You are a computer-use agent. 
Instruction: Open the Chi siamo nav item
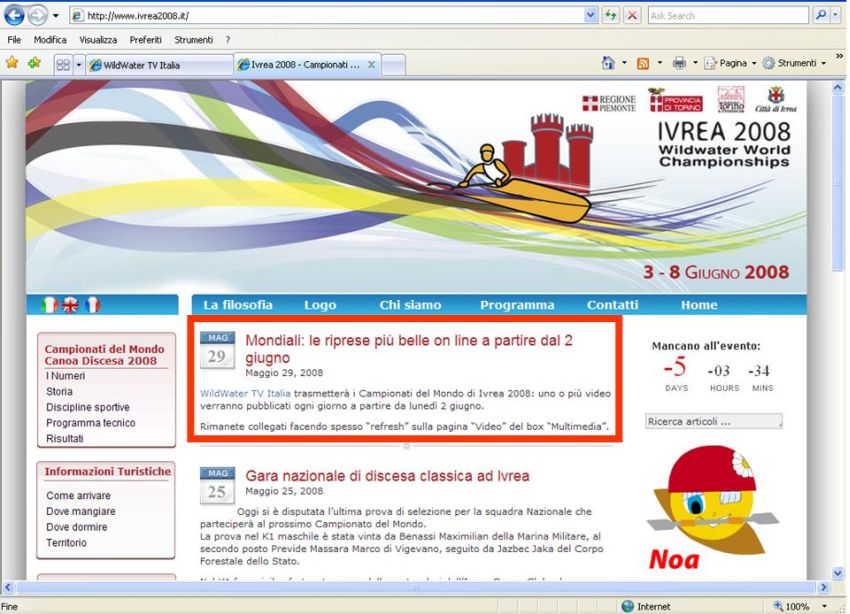tap(410, 305)
